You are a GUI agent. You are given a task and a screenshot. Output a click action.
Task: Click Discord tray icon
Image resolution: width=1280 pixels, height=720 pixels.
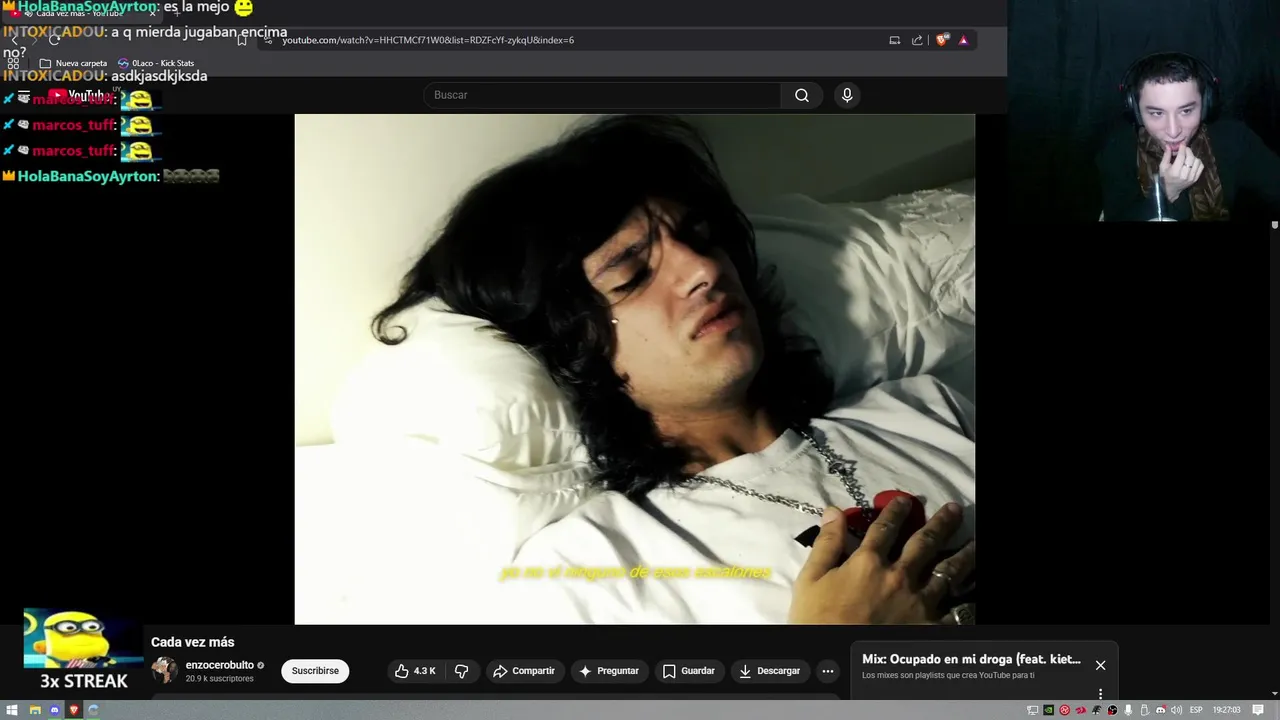1160,710
